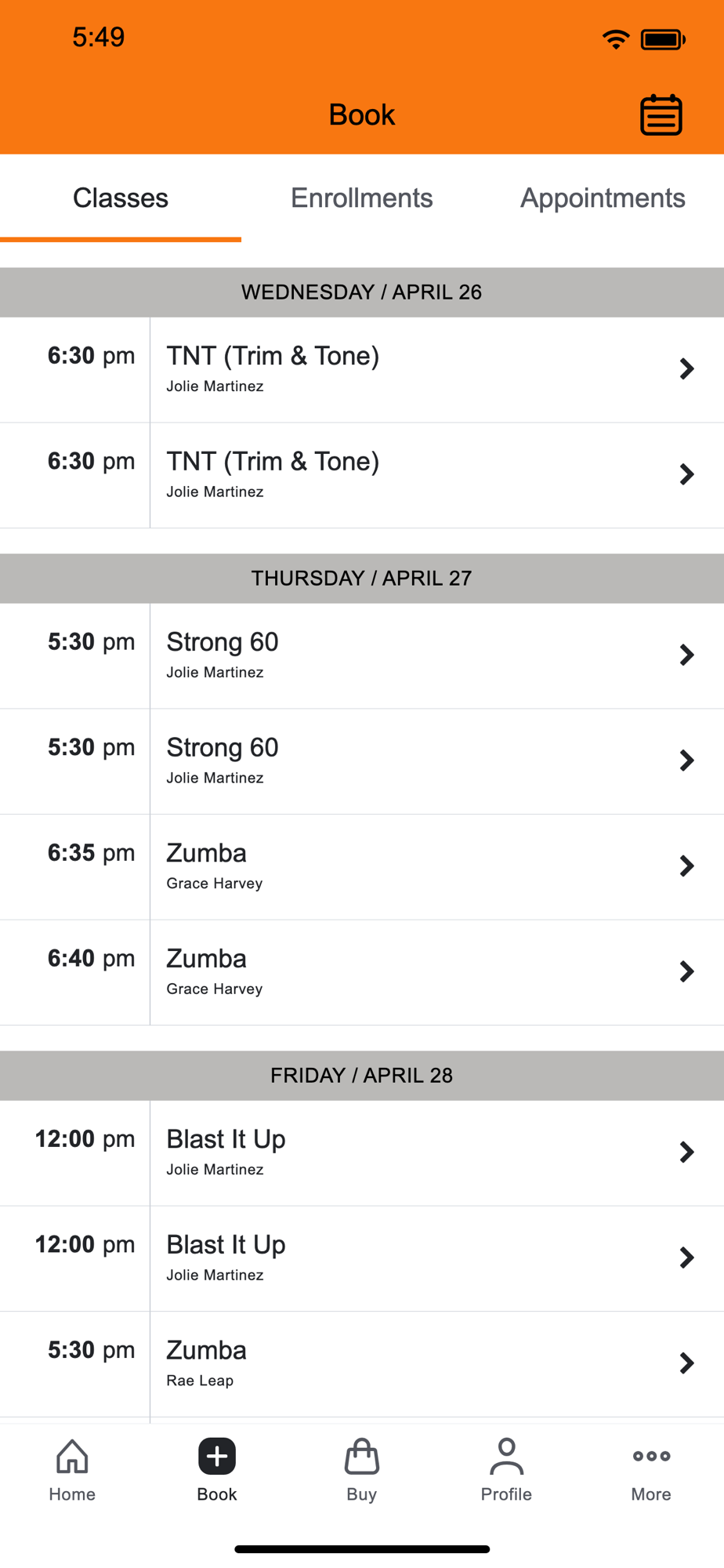Tap the Wi-Fi status icon
724x1568 pixels.
point(616,38)
